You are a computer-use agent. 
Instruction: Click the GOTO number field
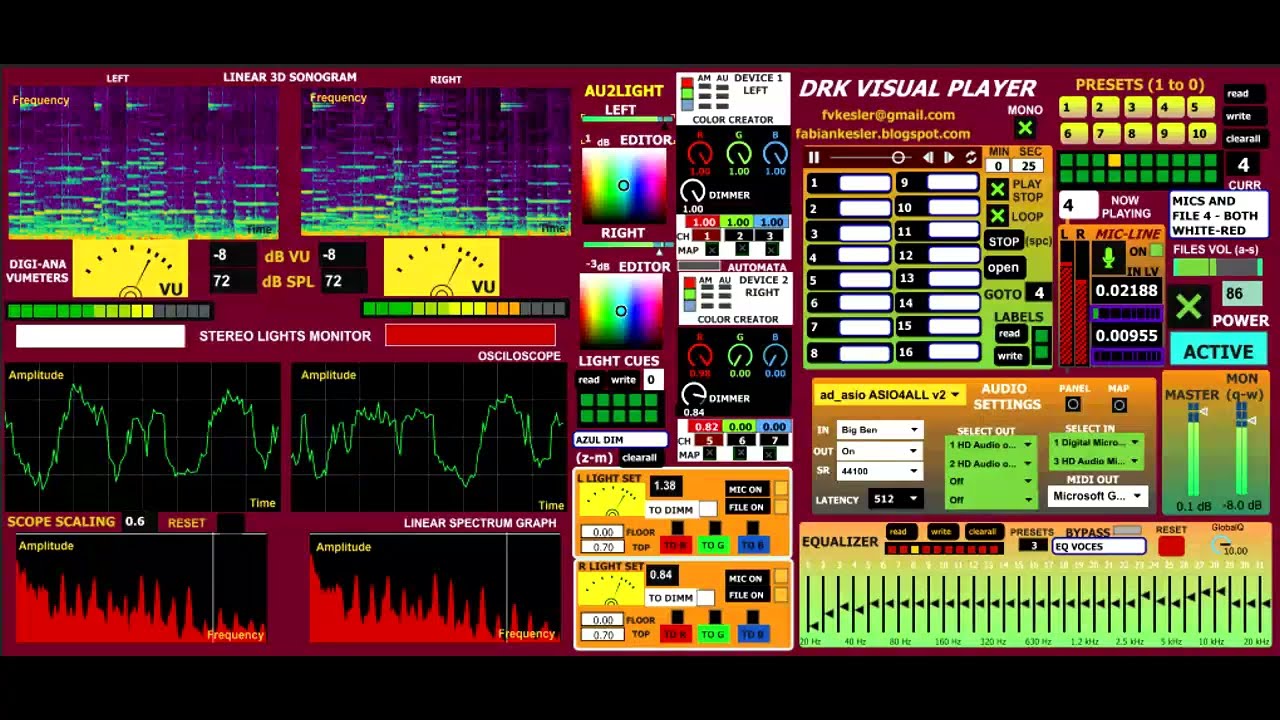tap(1040, 294)
